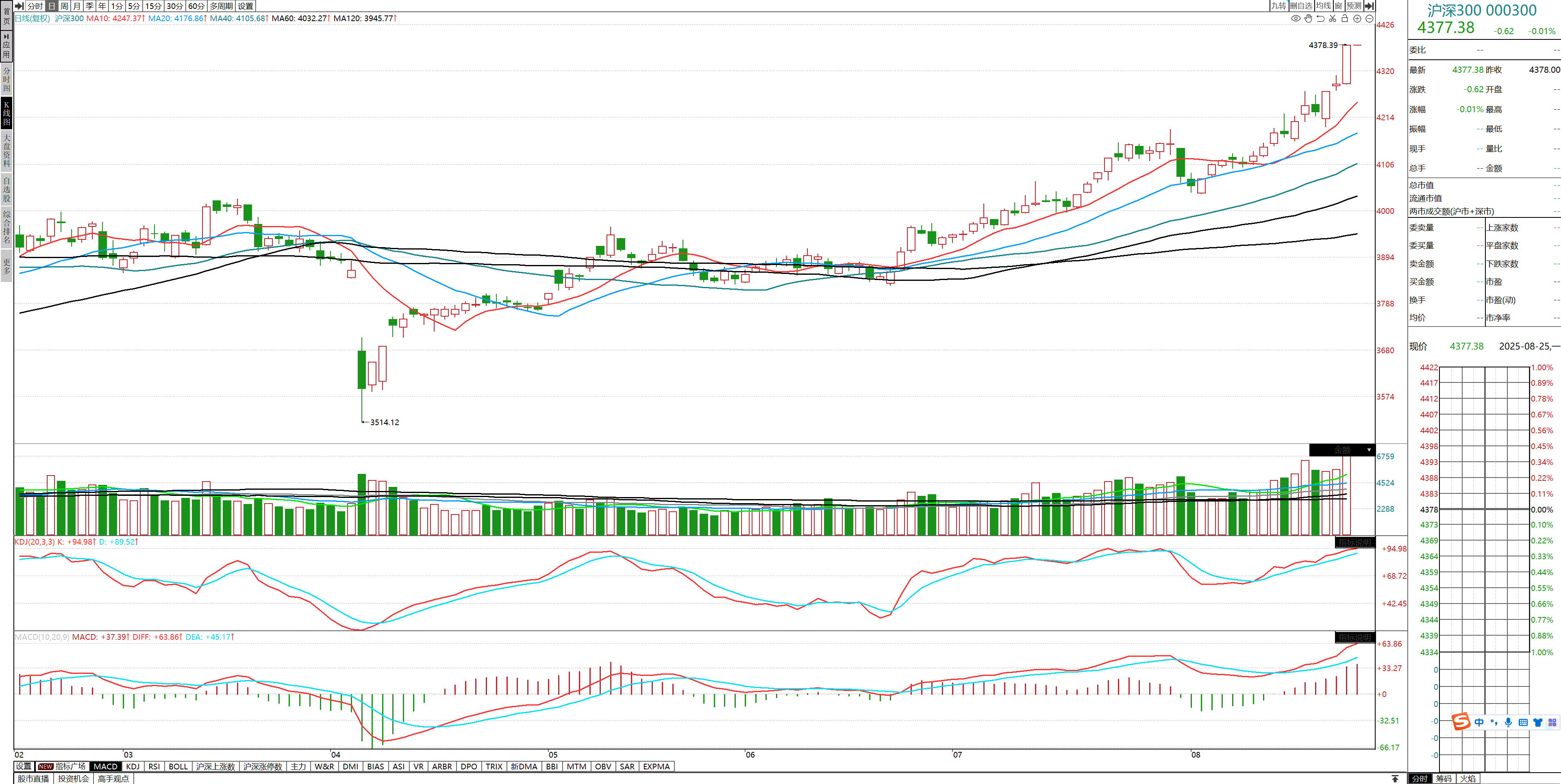Select the hand pan tool
The width and height of the screenshot is (1561, 784).
point(1308,19)
